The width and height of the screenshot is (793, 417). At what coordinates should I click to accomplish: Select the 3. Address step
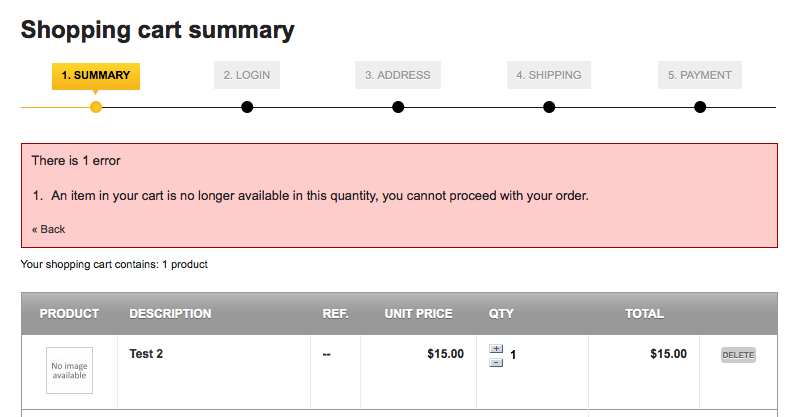(398, 75)
